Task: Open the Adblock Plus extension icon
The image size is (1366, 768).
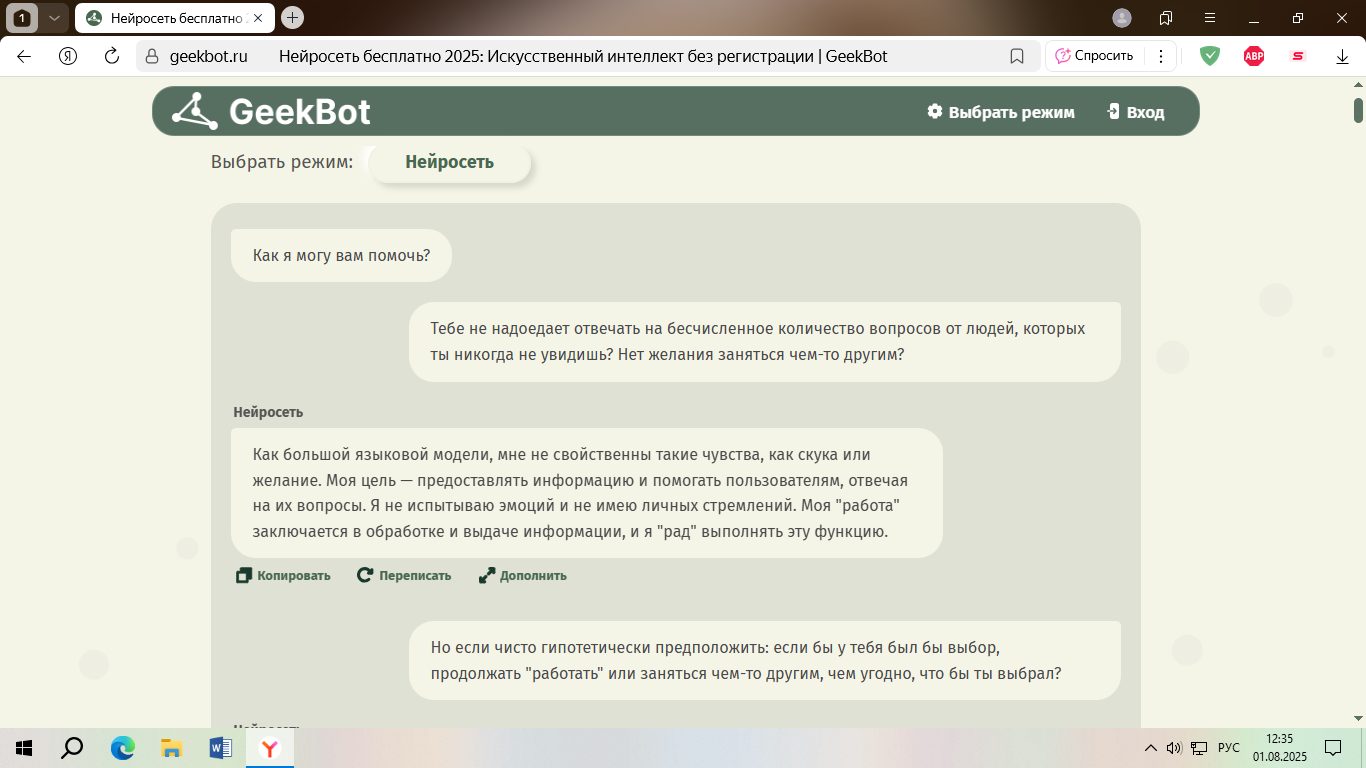Action: pyautogui.click(x=1253, y=56)
